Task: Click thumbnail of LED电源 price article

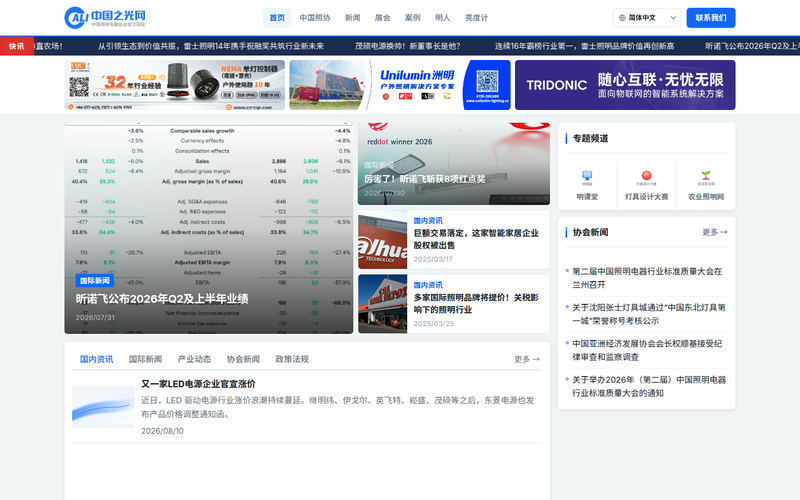Action: coord(103,407)
